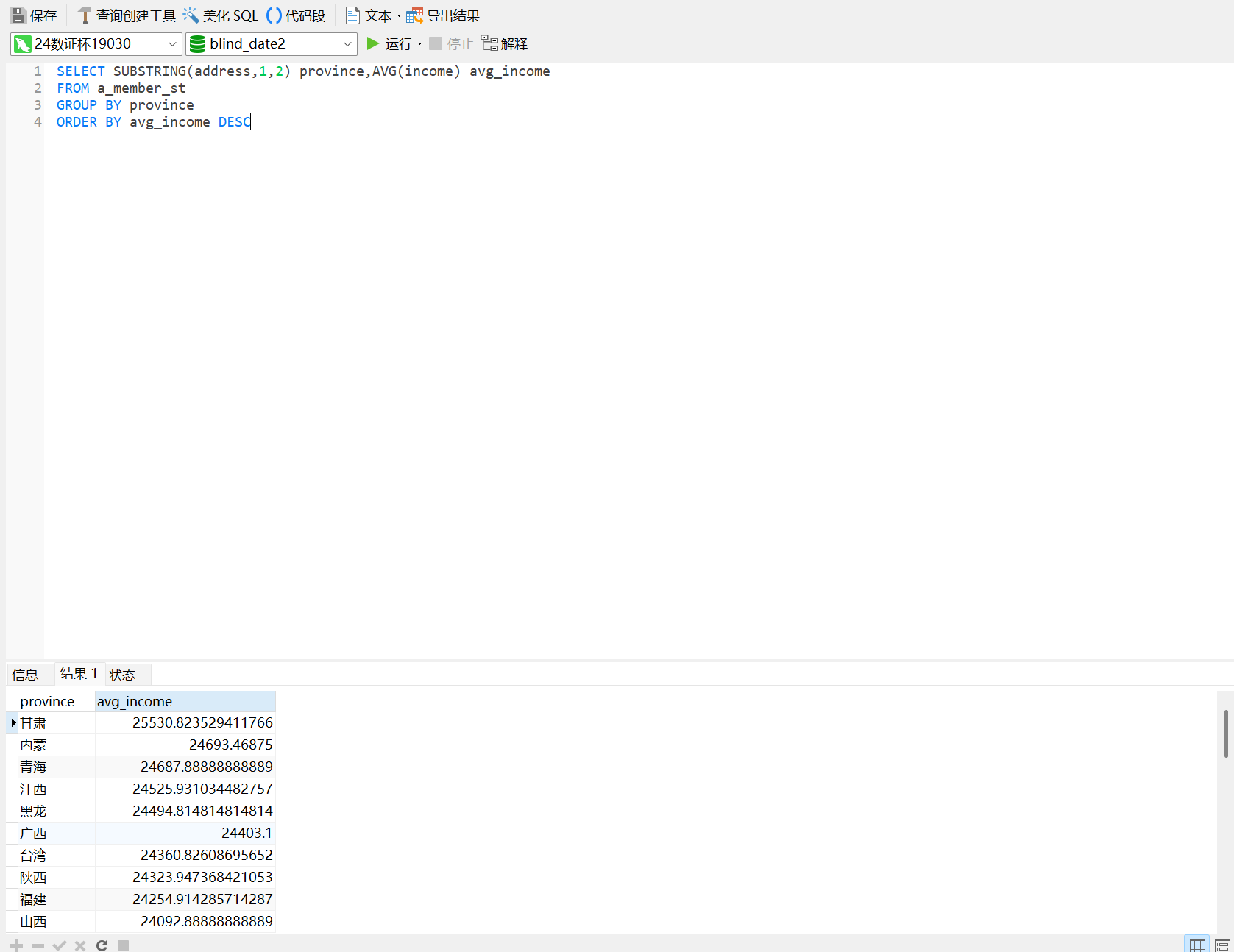Expand the Text (文本) dropdown arrow
Viewport: 1234px width, 952px height.
[x=399, y=16]
